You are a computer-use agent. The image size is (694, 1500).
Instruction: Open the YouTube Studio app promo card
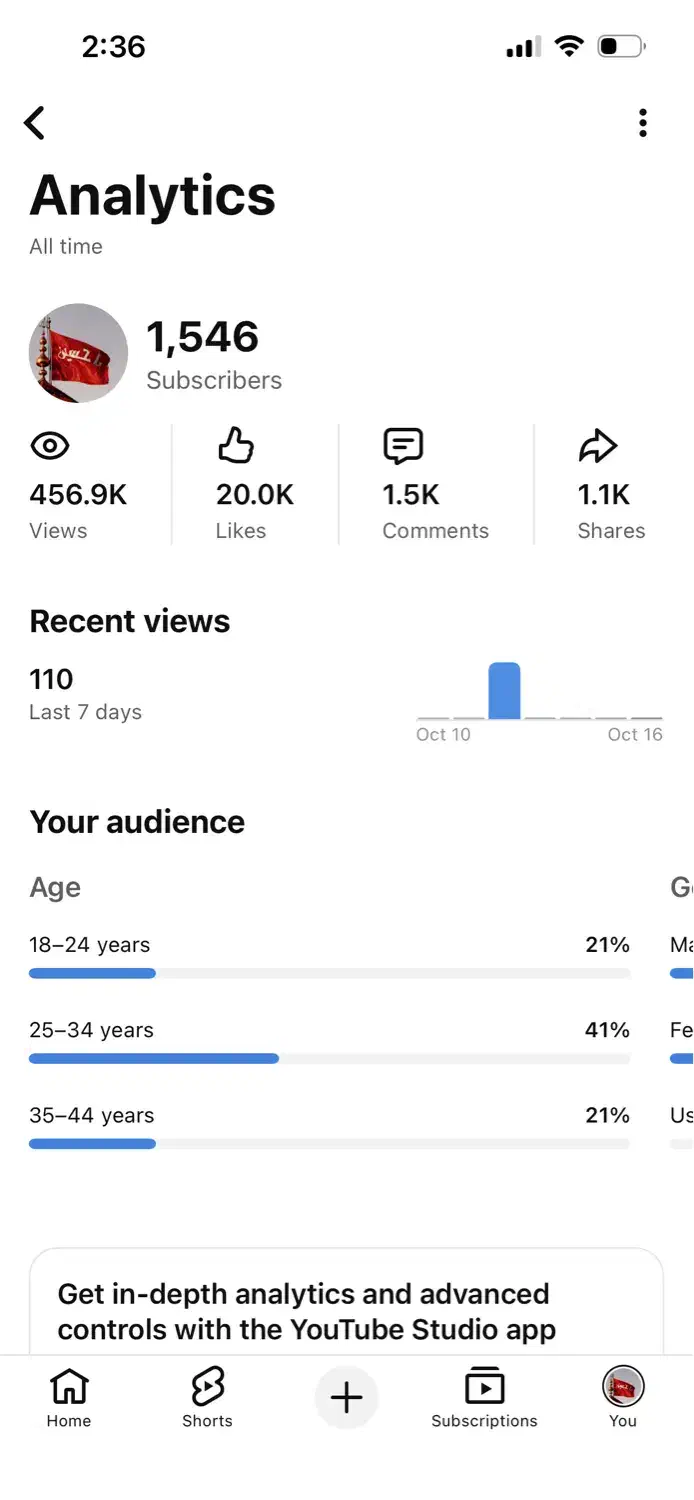[346, 1310]
